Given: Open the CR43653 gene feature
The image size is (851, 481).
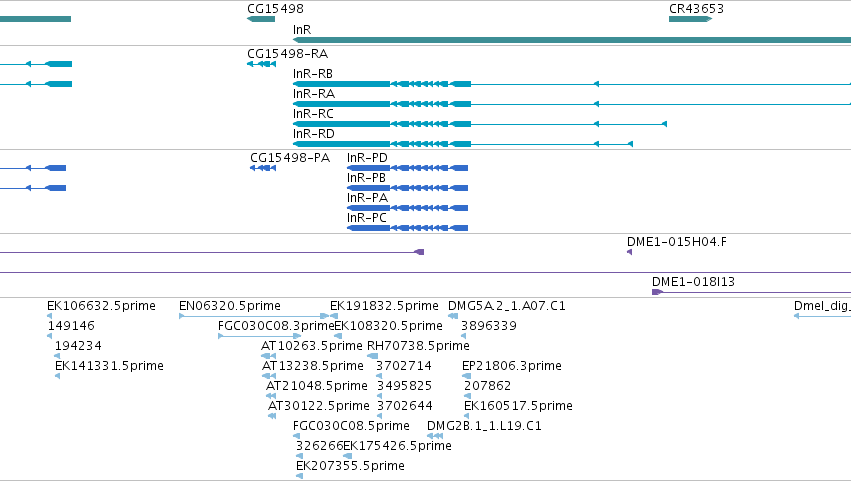Looking at the screenshot, I should 690,19.
